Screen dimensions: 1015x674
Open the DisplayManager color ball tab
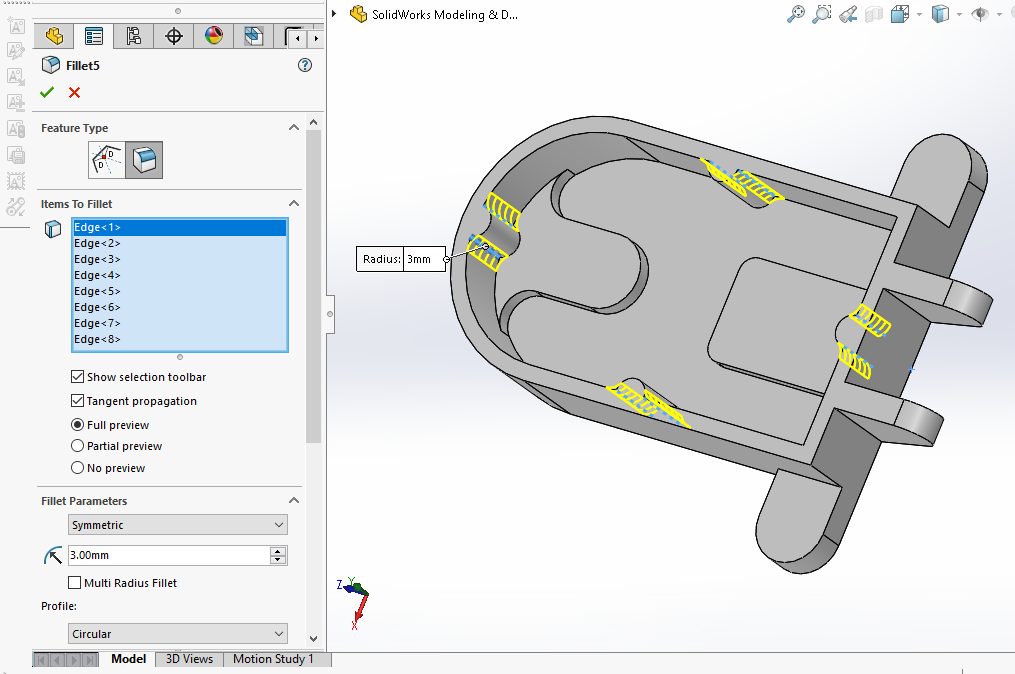tap(213, 37)
